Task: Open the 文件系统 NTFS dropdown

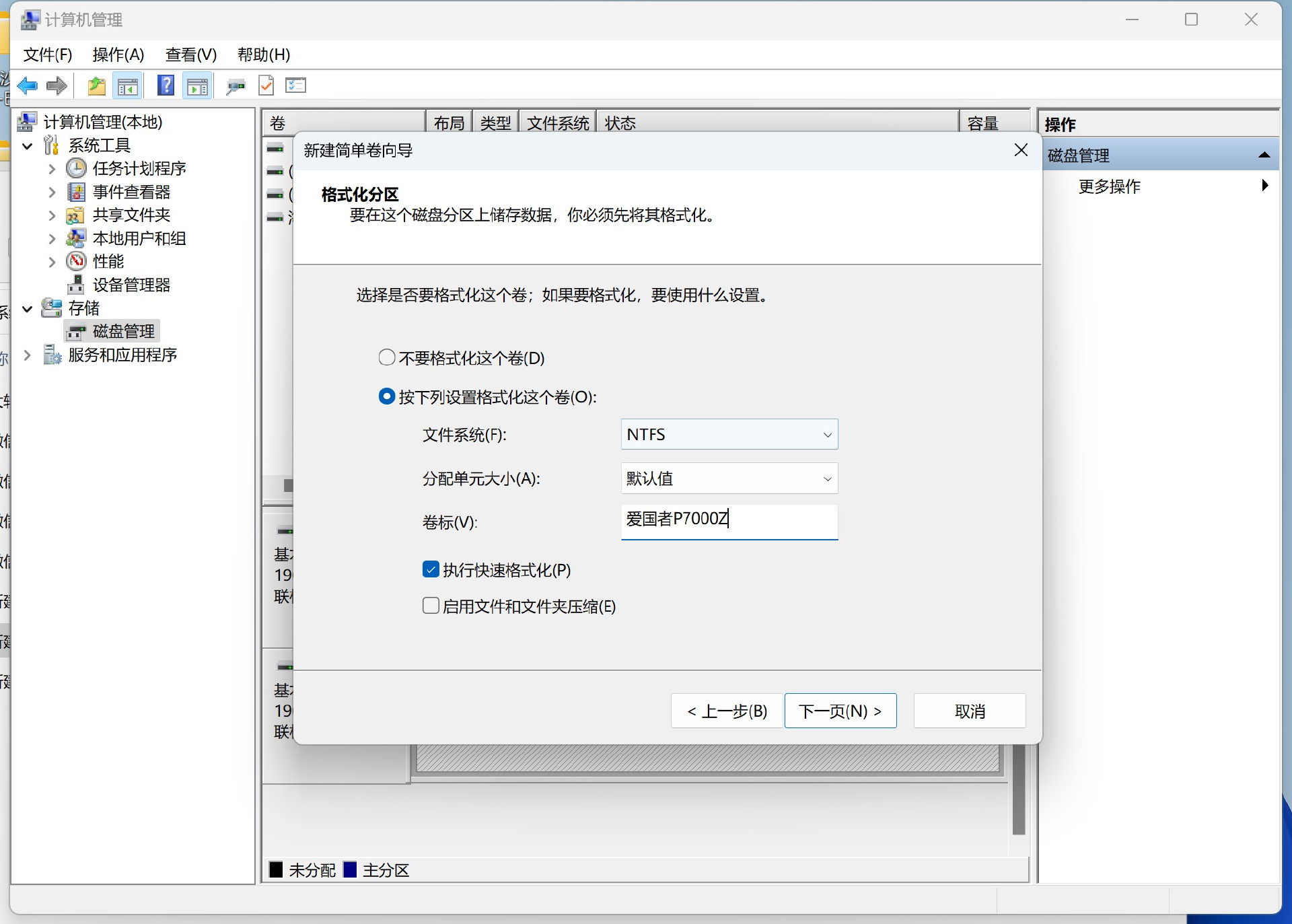Action: point(729,435)
